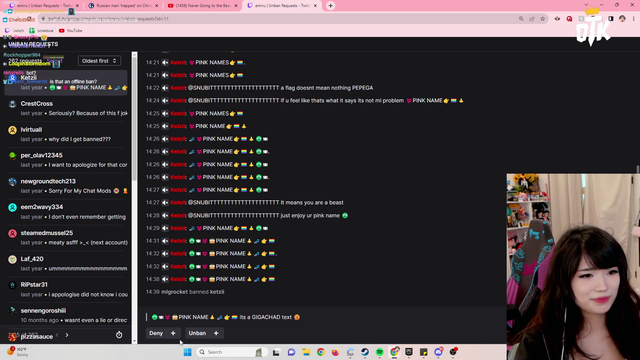The width and height of the screenshot is (640, 360).
Task: Click the Deny button
Action: pos(156,333)
